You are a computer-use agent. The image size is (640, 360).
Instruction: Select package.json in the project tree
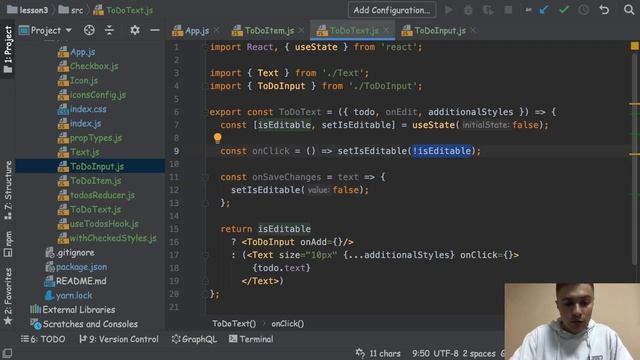[x=76, y=267]
